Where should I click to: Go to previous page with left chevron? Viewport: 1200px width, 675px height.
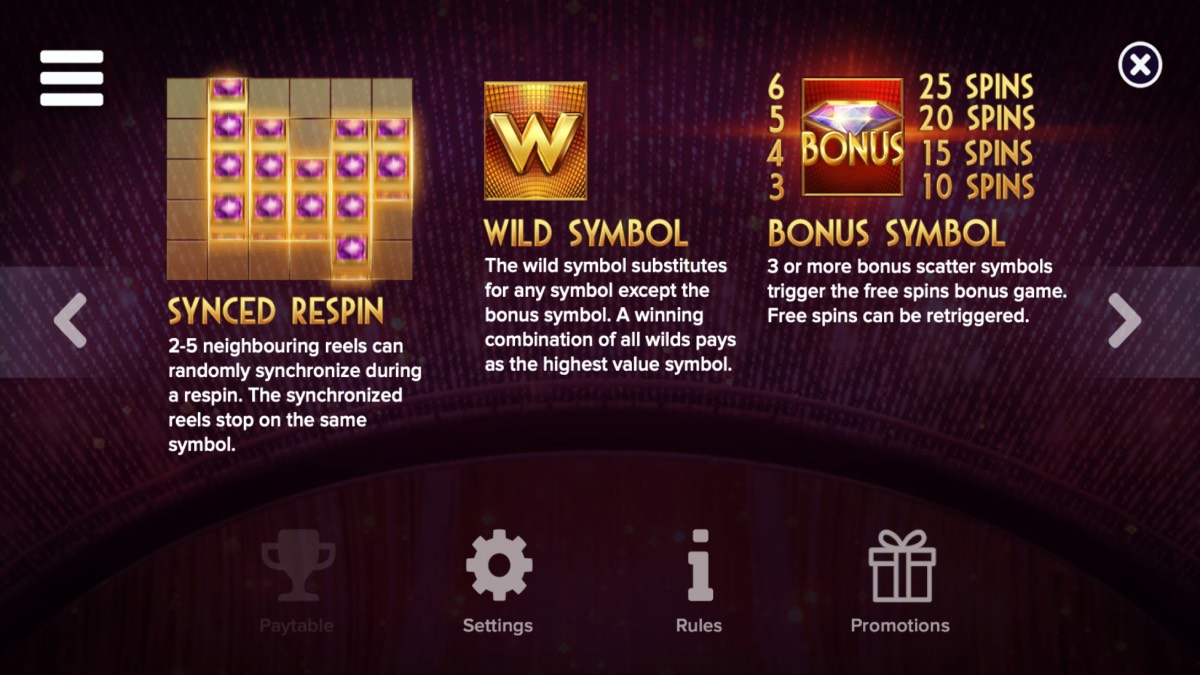[70, 321]
